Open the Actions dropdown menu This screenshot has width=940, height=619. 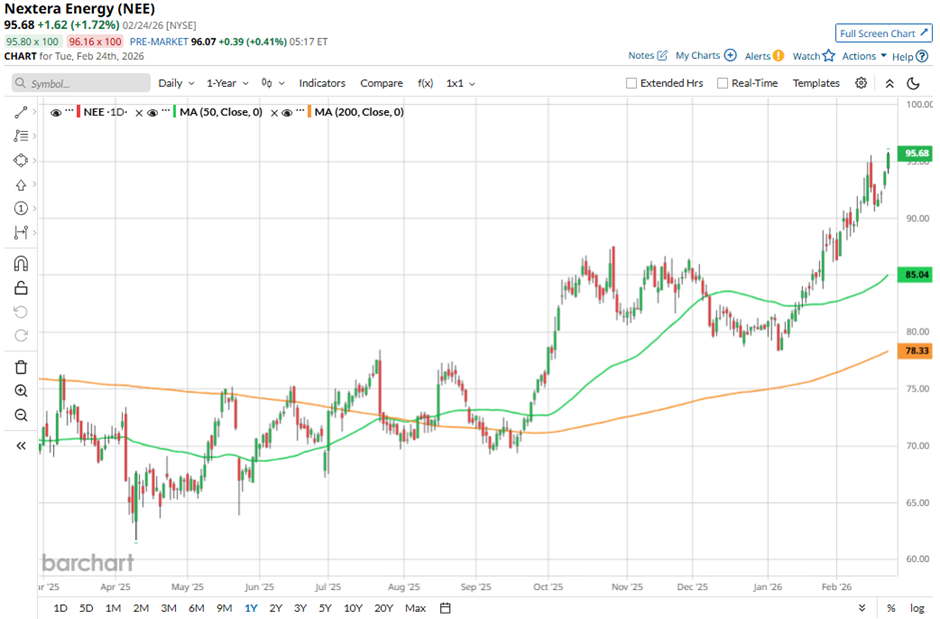pos(864,56)
